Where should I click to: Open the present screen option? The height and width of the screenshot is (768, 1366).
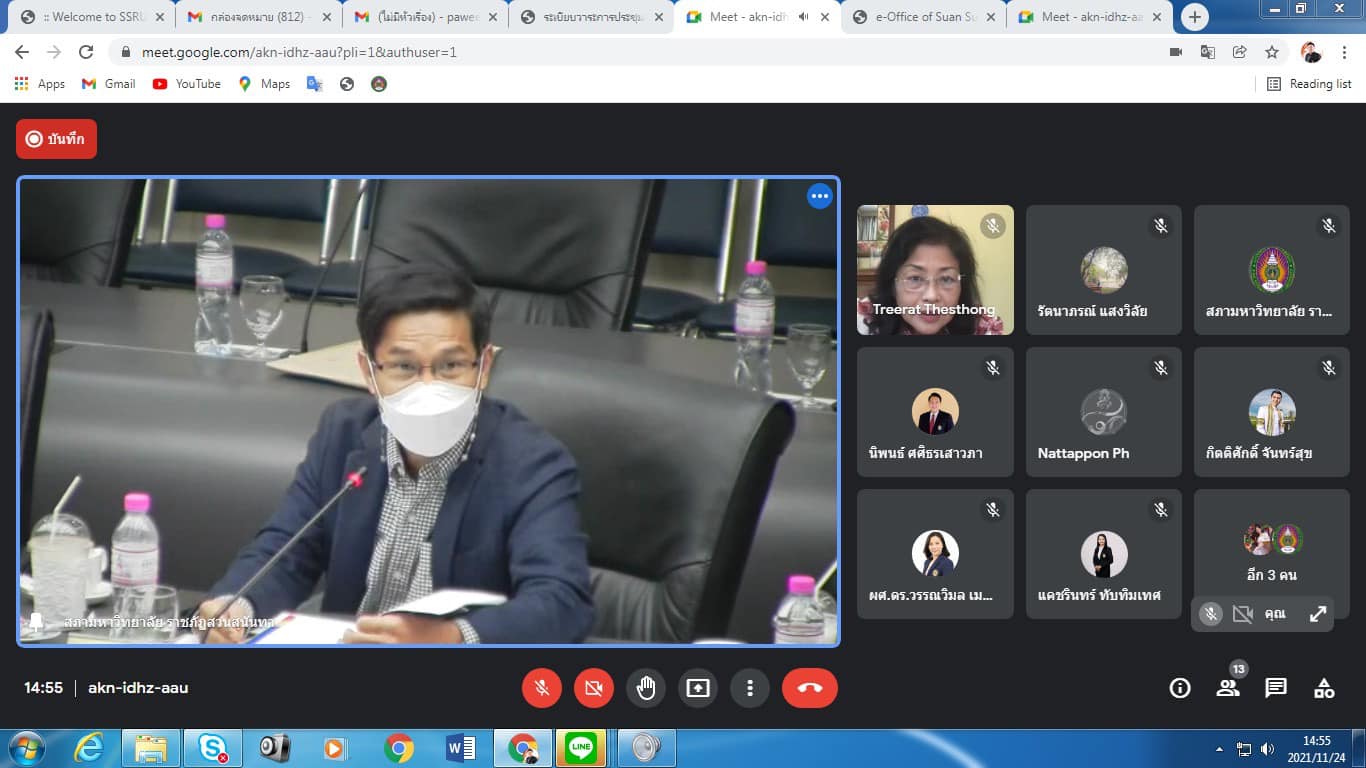[x=697, y=688]
